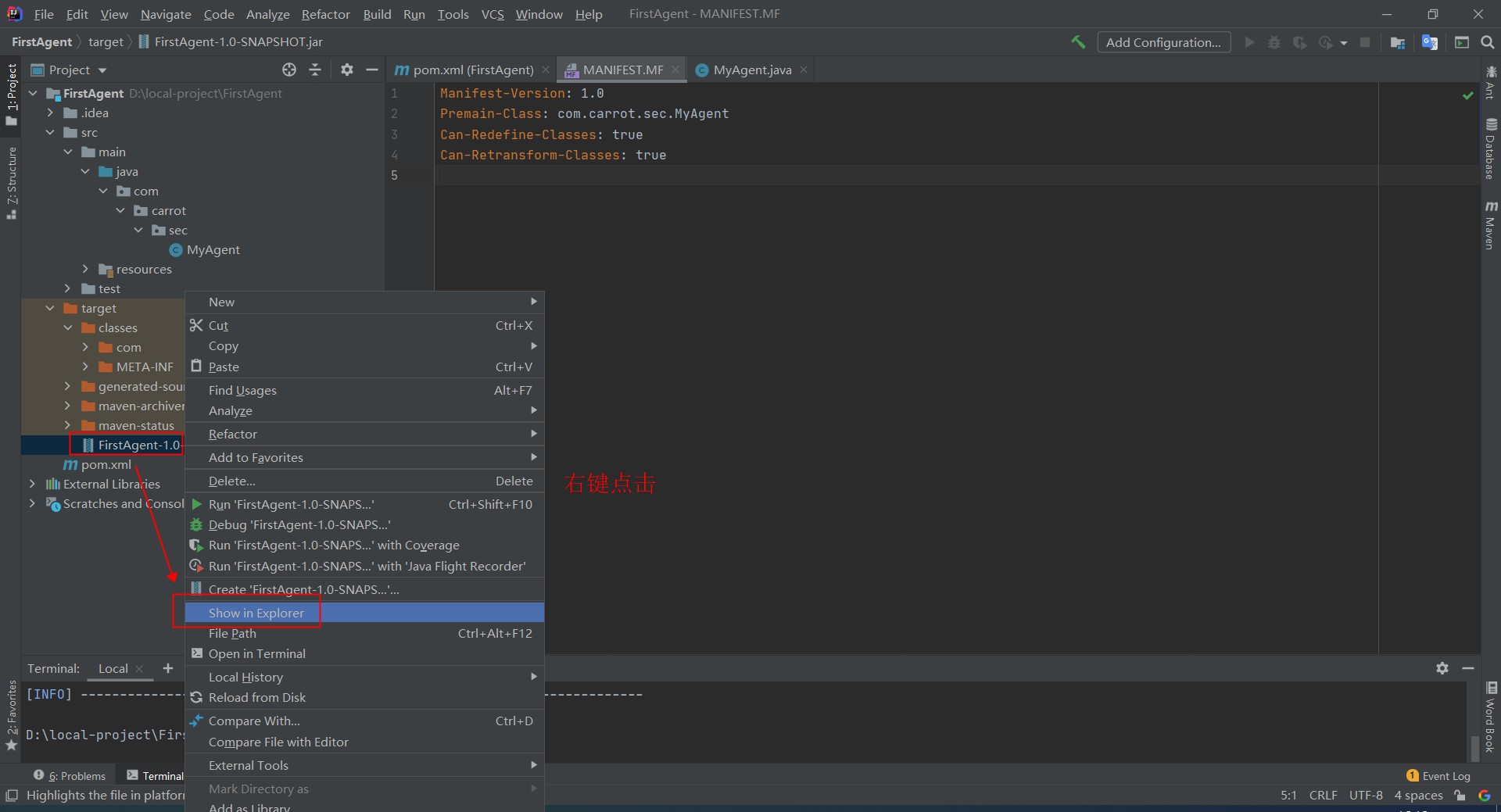The image size is (1501, 812).
Task: Close the MANIFEST.MF tab
Action: click(675, 70)
